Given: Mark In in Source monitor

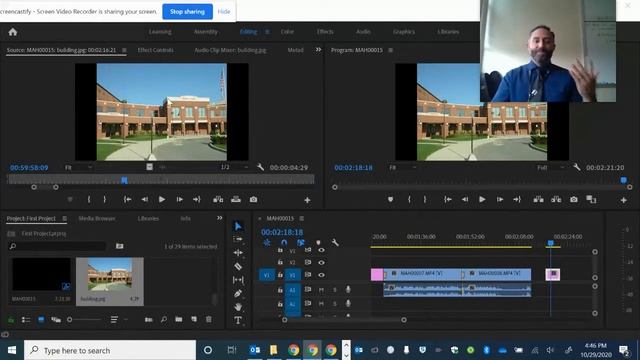Looking at the screenshot, I should click(89, 200).
